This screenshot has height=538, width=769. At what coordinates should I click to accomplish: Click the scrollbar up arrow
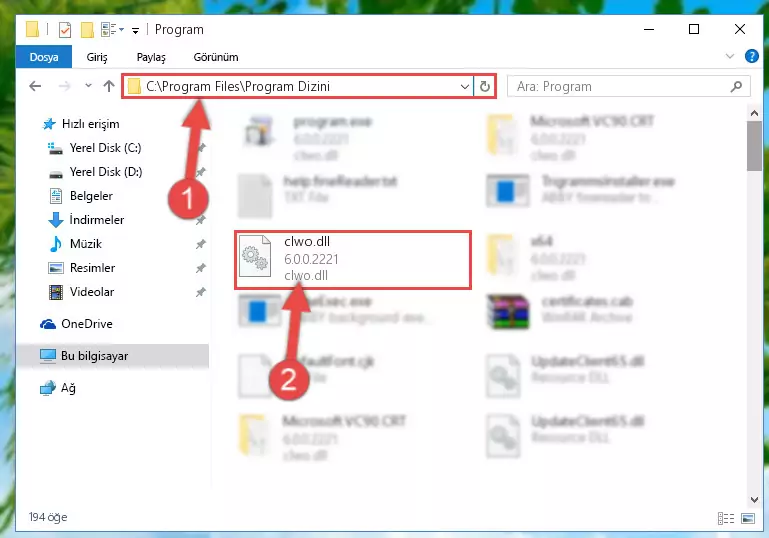tap(754, 113)
